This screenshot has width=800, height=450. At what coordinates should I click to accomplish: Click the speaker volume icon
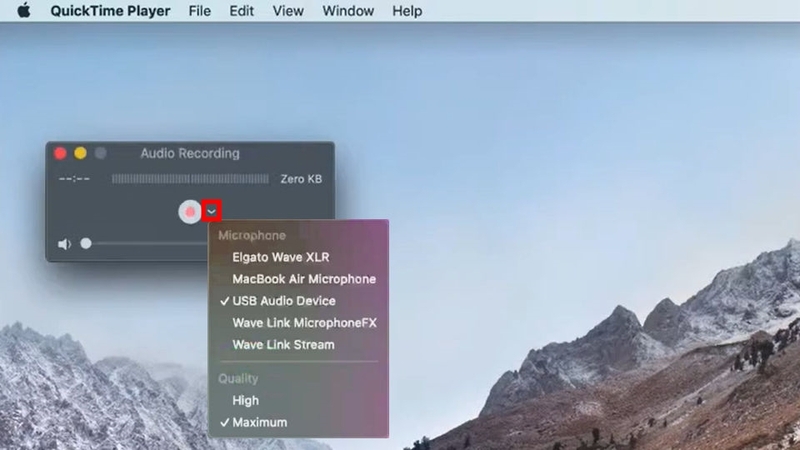[x=64, y=244]
